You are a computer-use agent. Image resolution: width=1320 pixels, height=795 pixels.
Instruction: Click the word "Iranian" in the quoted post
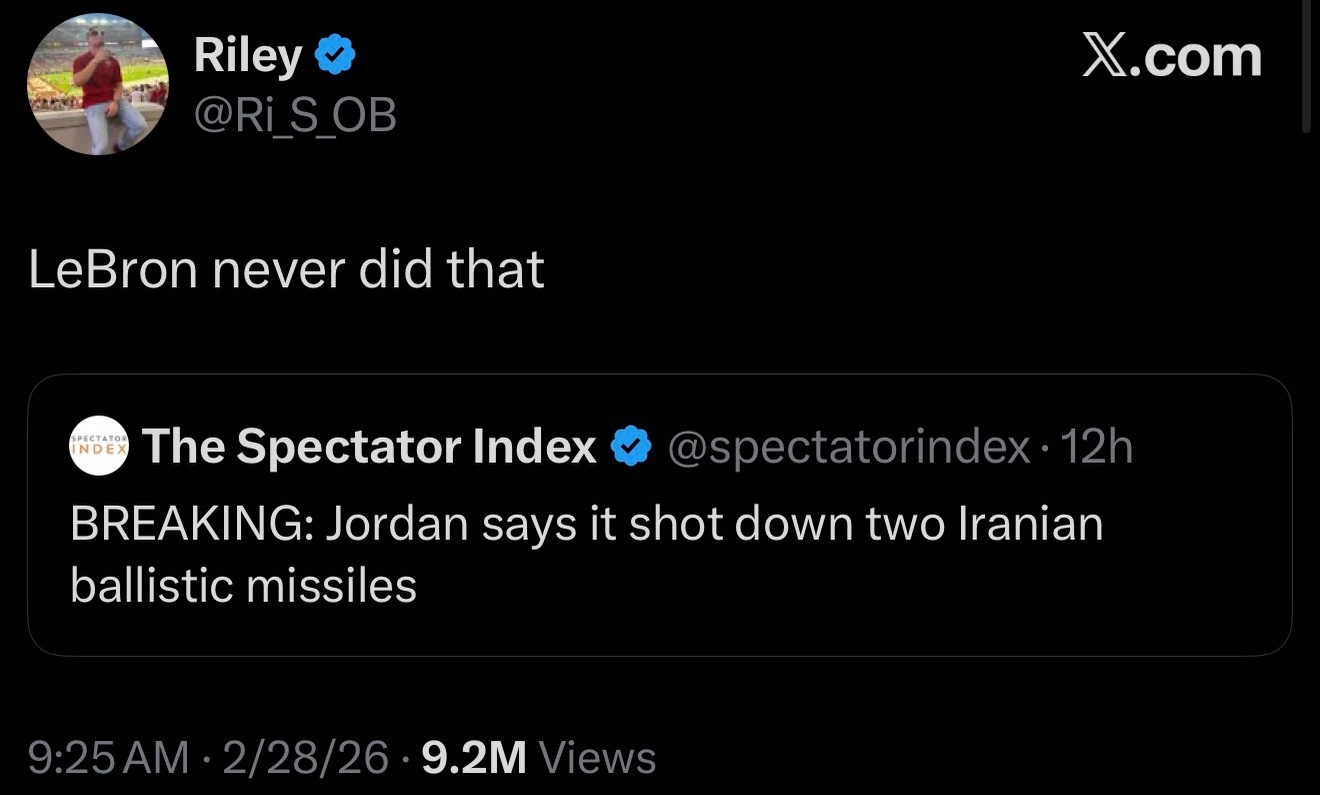1030,524
